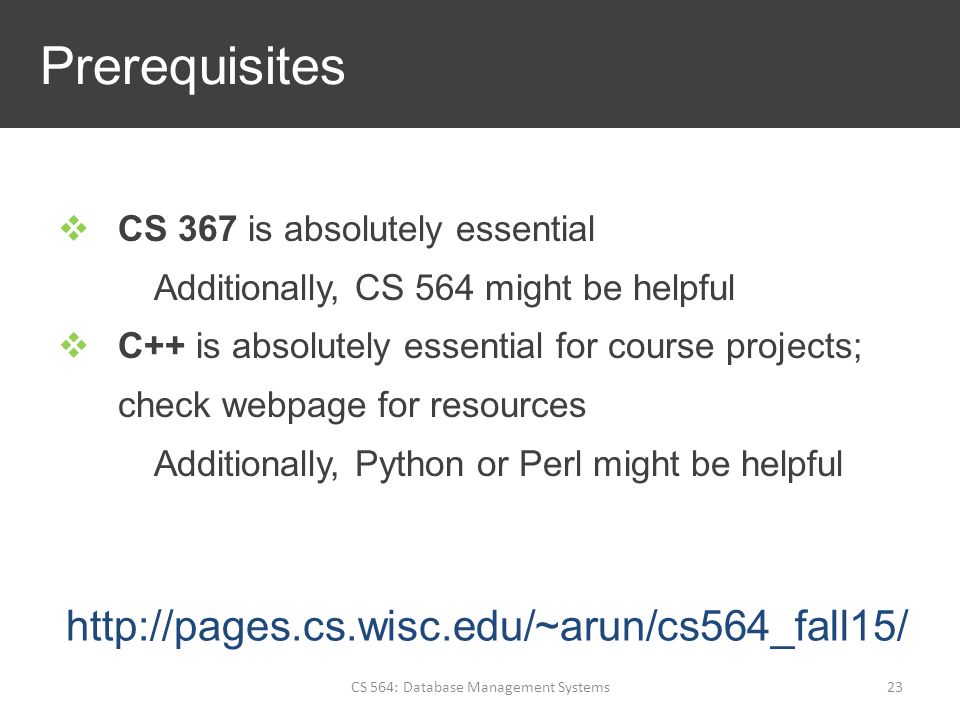This screenshot has width=960, height=720.
Task: Select the Prerequisites slide title
Action: (x=193, y=67)
